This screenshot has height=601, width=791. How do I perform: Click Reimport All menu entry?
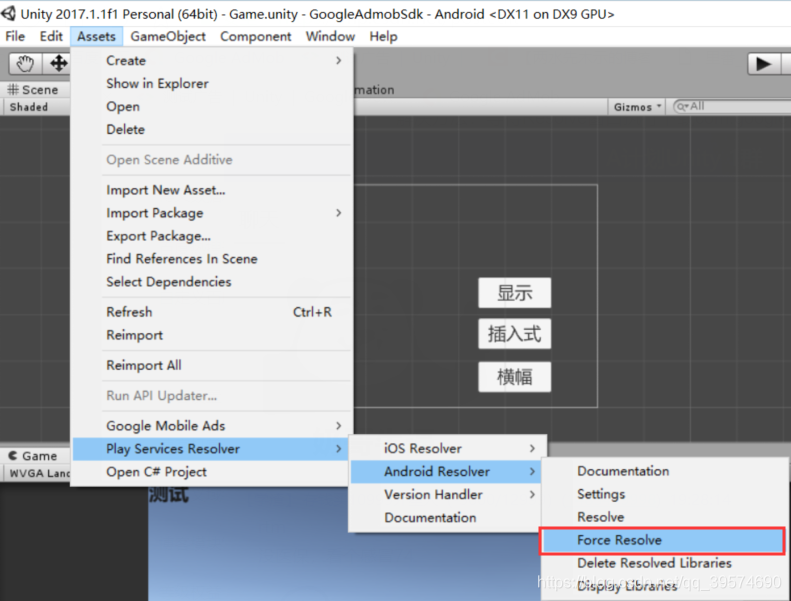pyautogui.click(x=212, y=365)
